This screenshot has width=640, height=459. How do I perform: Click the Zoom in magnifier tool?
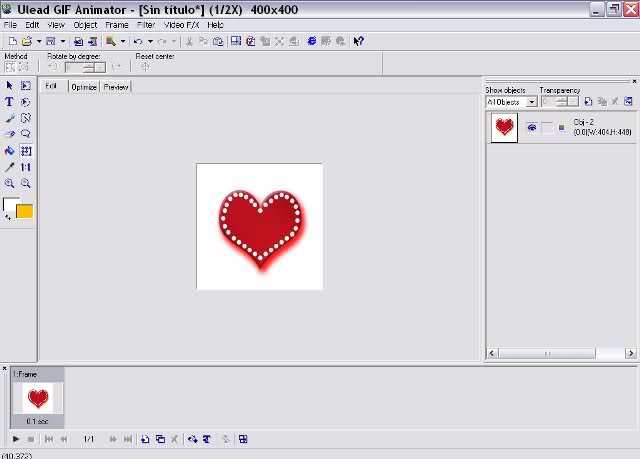click(9, 183)
